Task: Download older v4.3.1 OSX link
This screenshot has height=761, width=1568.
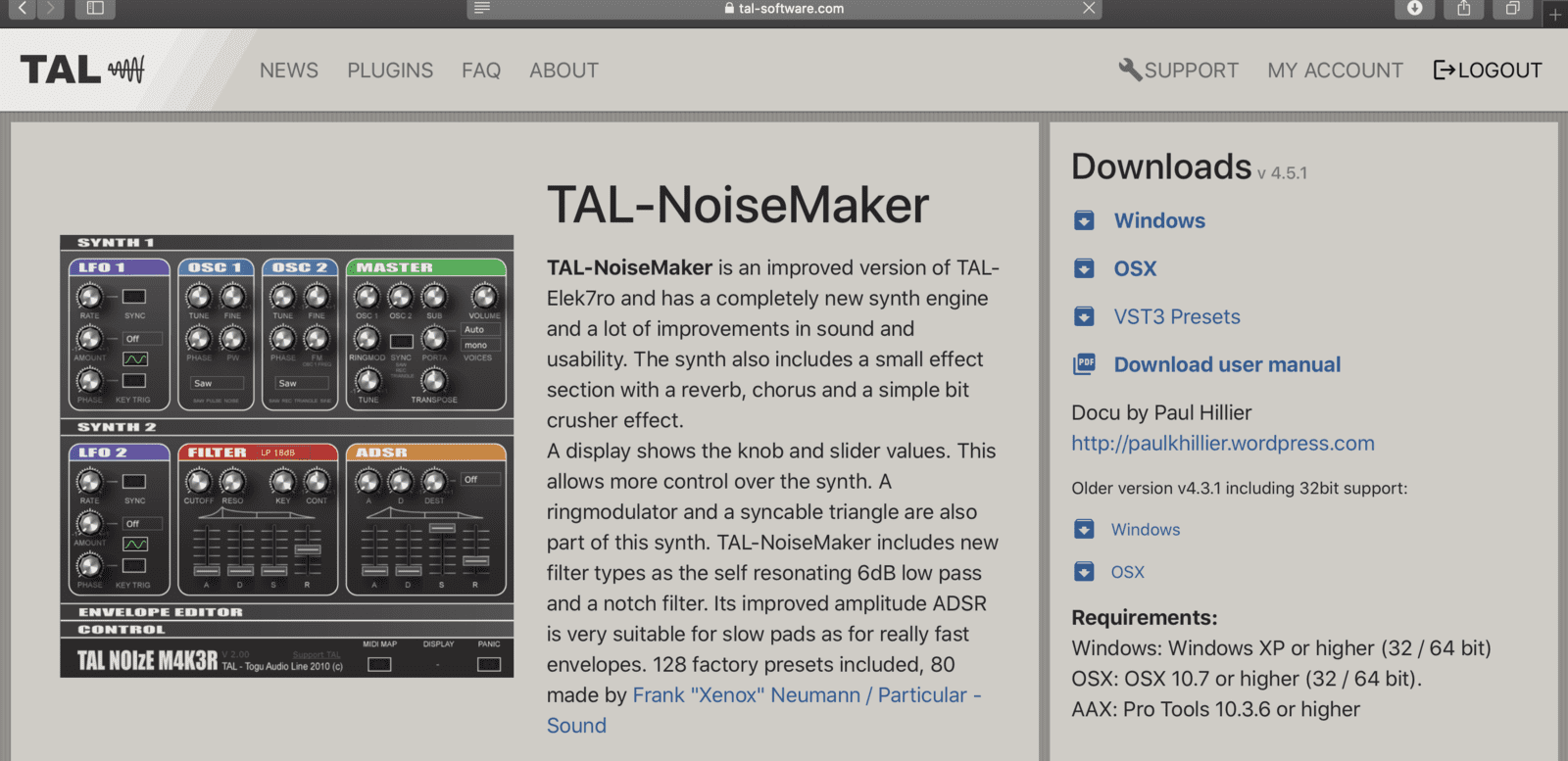Action: point(1127,572)
